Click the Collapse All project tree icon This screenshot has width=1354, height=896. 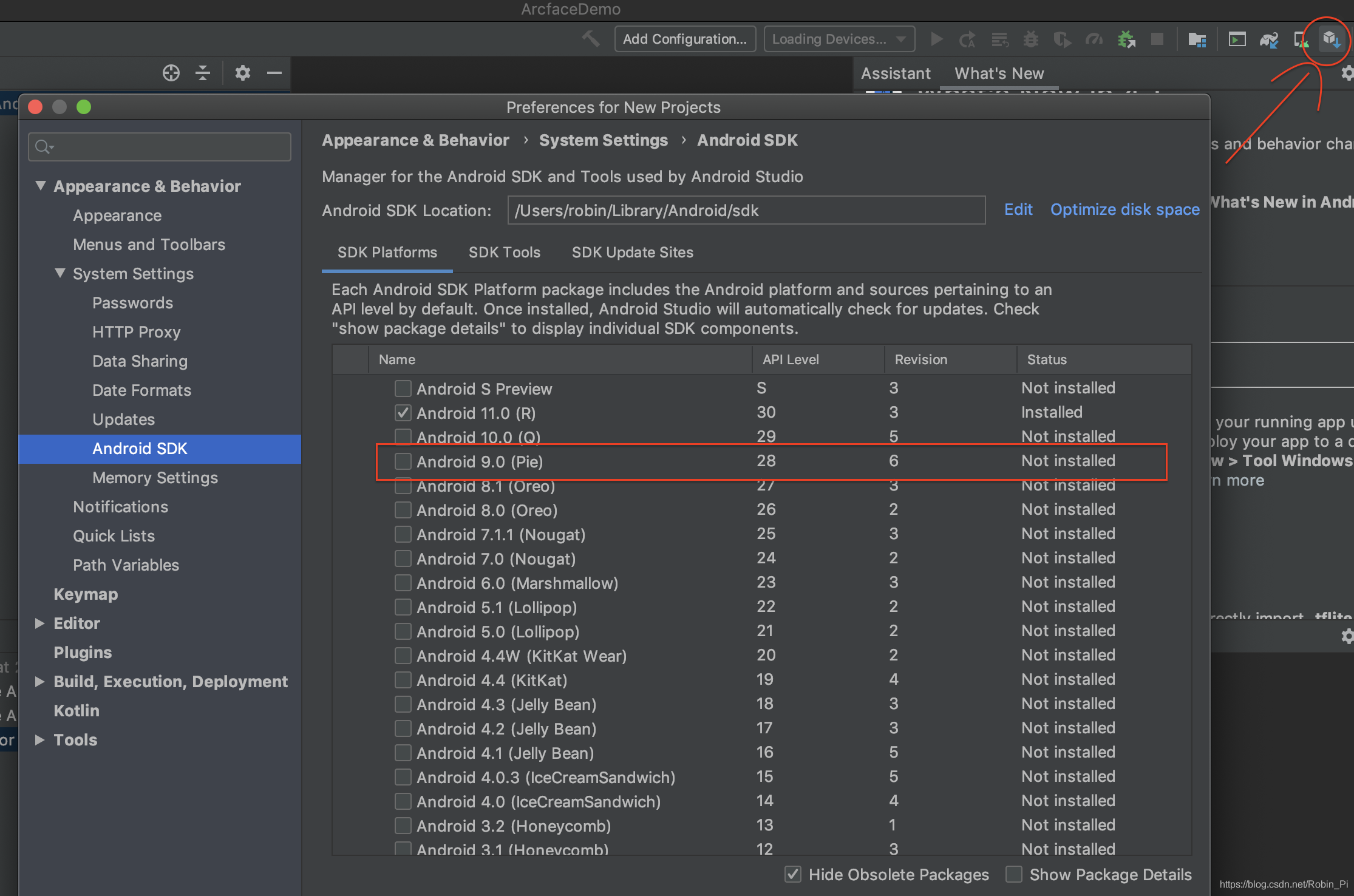(203, 73)
